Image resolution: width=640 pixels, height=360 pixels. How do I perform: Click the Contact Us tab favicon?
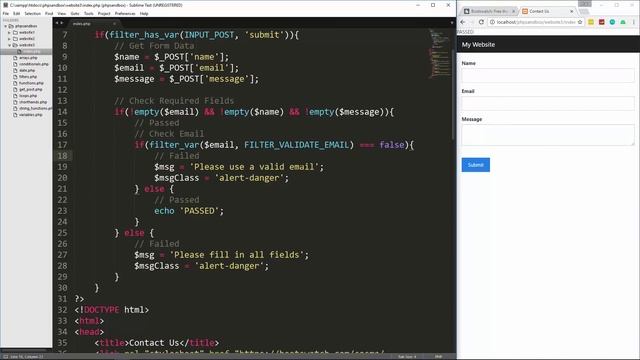coord(525,11)
